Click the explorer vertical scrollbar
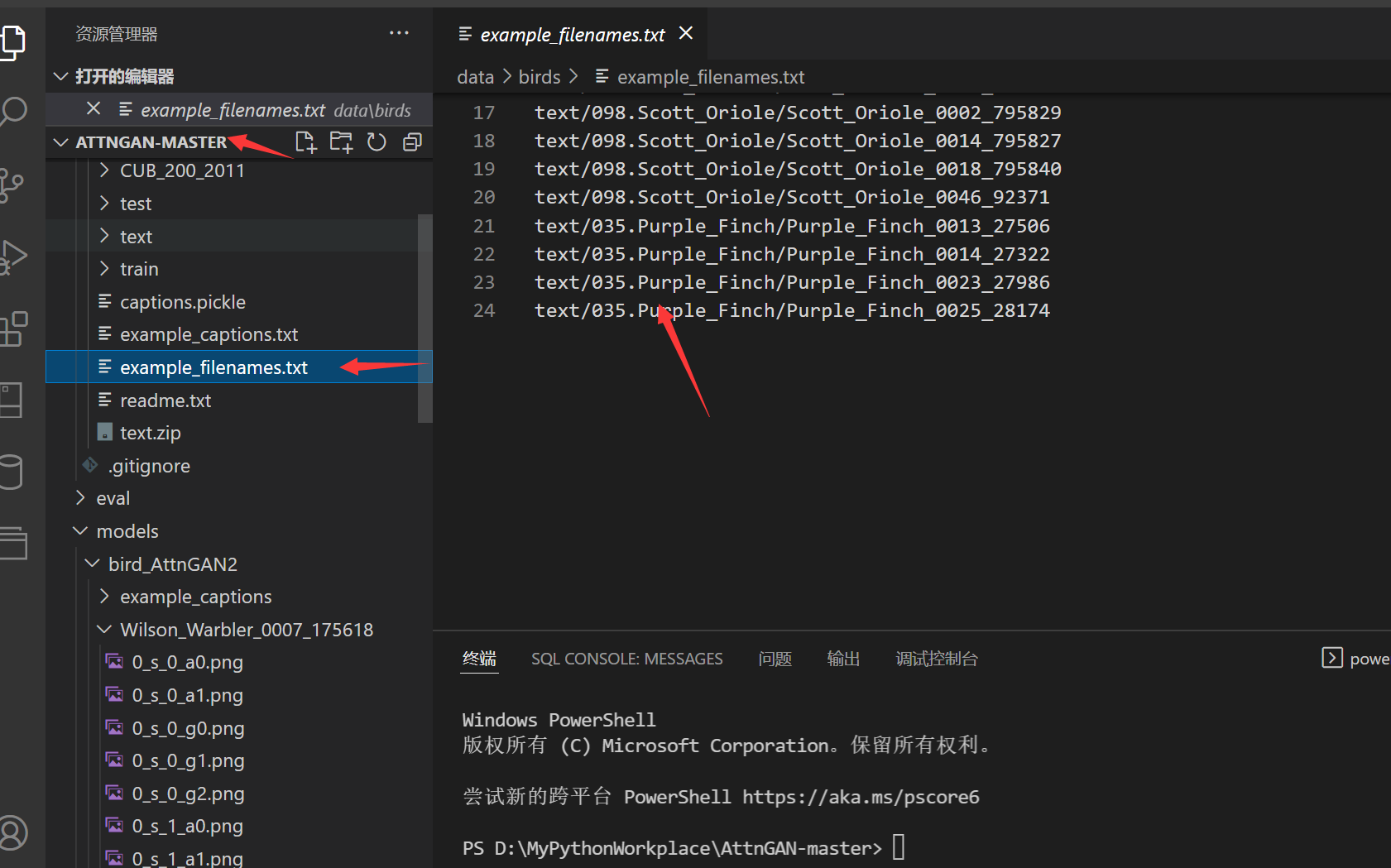This screenshot has width=1391, height=868. coord(425,319)
